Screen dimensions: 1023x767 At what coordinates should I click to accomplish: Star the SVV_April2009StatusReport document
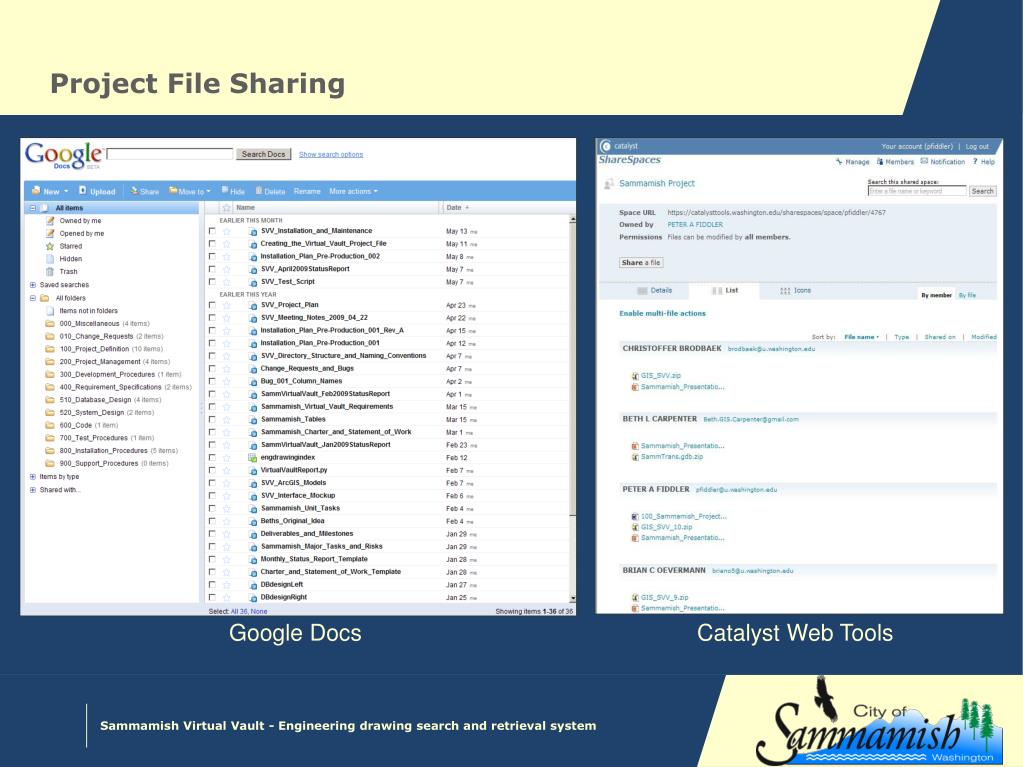pyautogui.click(x=226, y=269)
